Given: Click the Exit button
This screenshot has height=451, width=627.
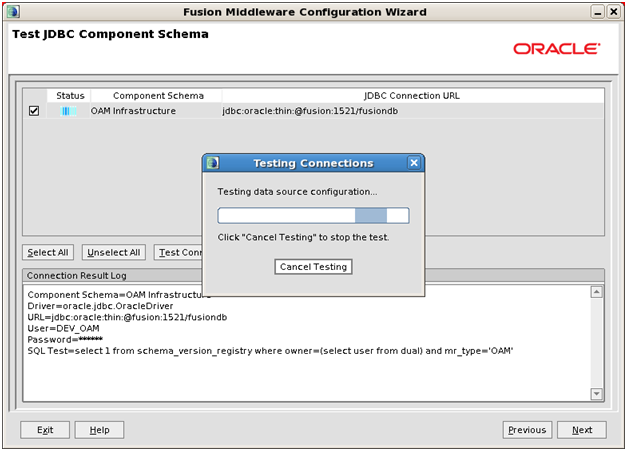Looking at the screenshot, I should [45, 430].
